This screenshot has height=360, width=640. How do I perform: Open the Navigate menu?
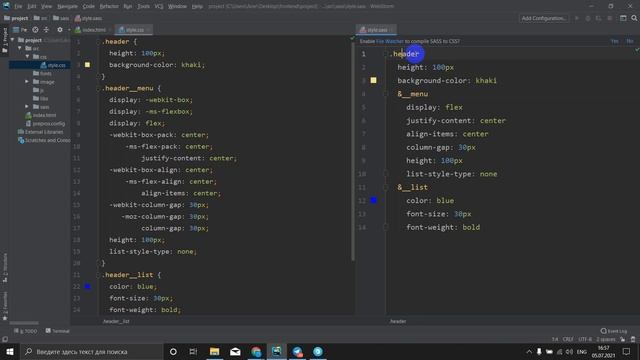click(x=67, y=6)
